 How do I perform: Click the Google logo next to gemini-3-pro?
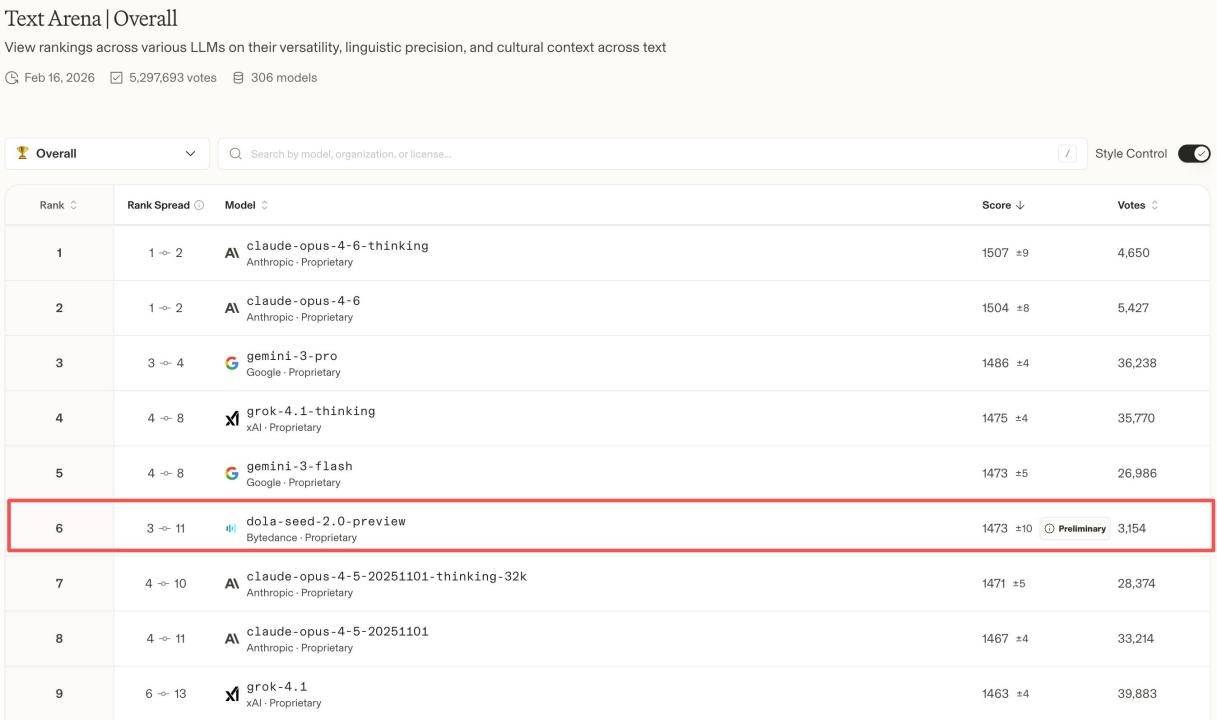coord(232,363)
